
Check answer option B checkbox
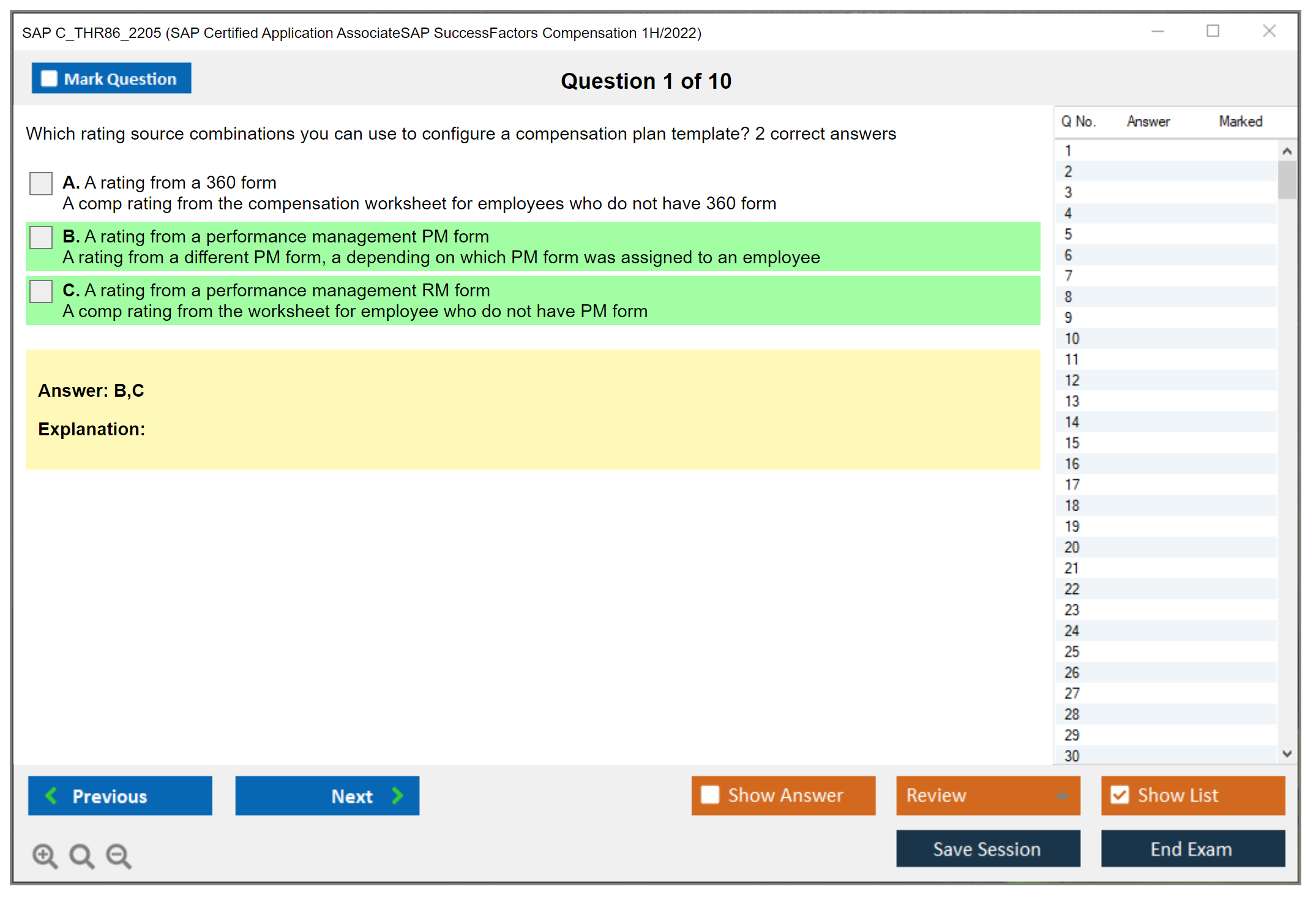click(x=41, y=237)
